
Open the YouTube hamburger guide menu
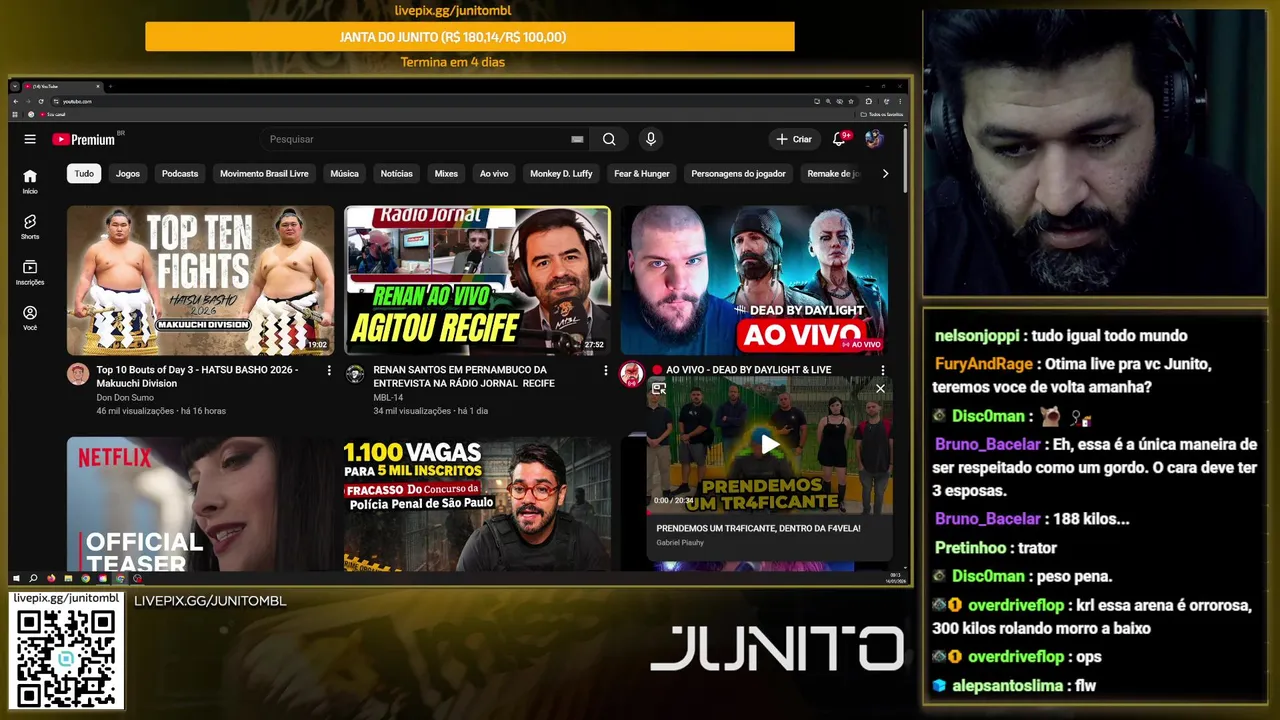coord(30,139)
